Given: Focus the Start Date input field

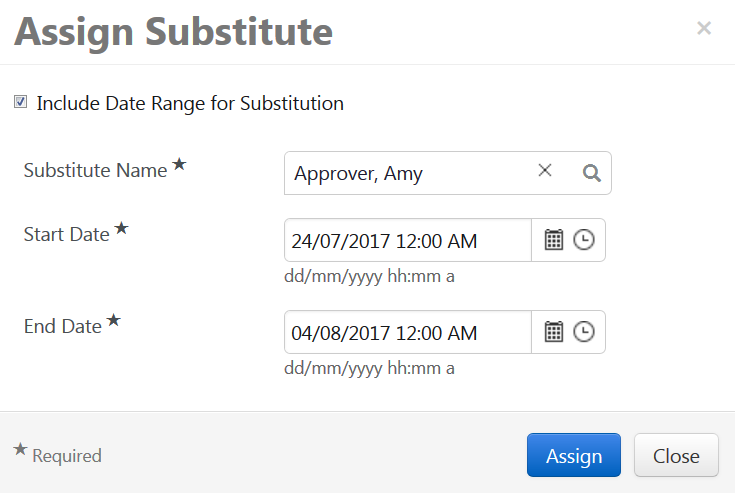Looking at the screenshot, I should coord(407,240).
